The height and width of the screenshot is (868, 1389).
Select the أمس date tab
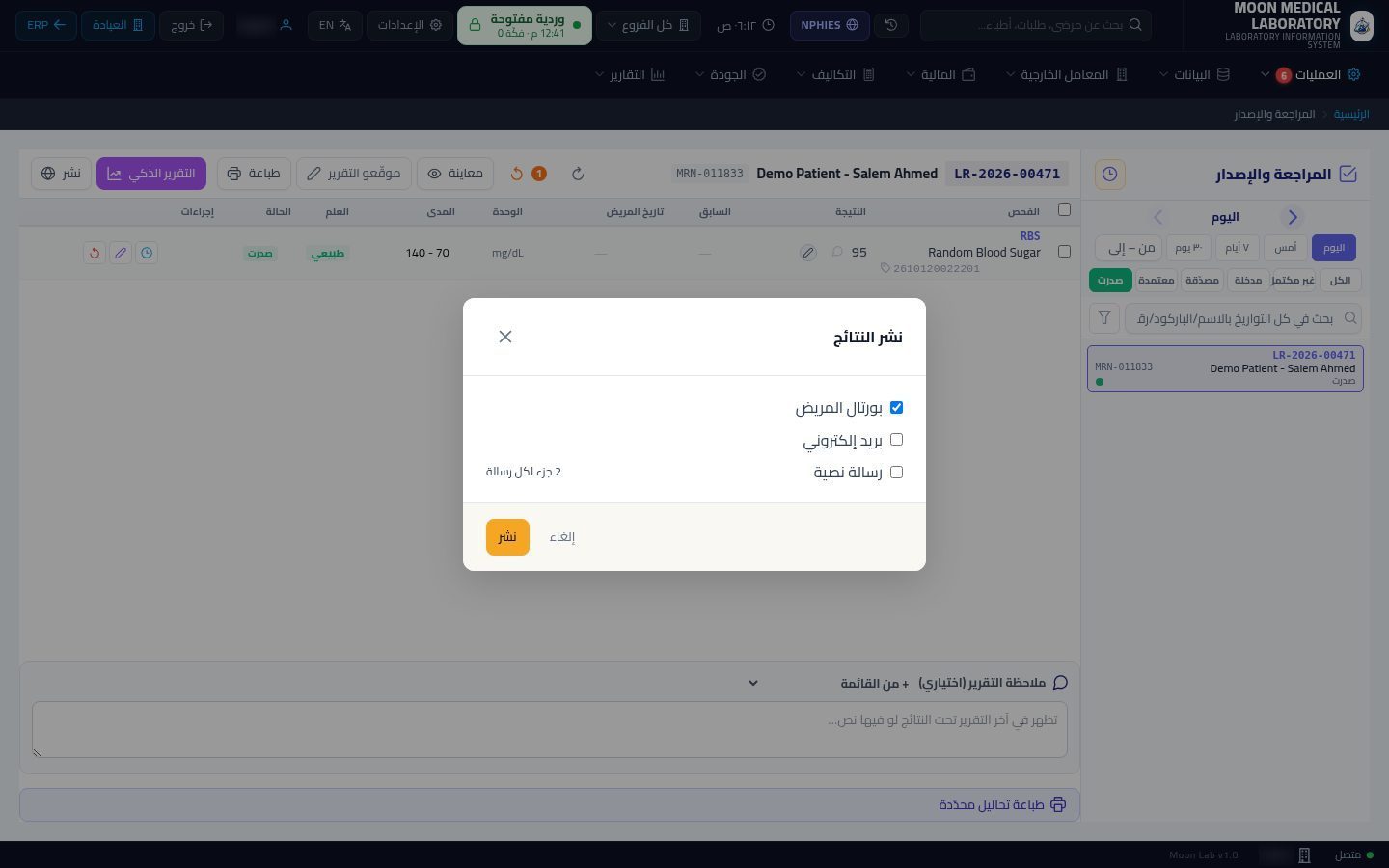(x=1286, y=248)
